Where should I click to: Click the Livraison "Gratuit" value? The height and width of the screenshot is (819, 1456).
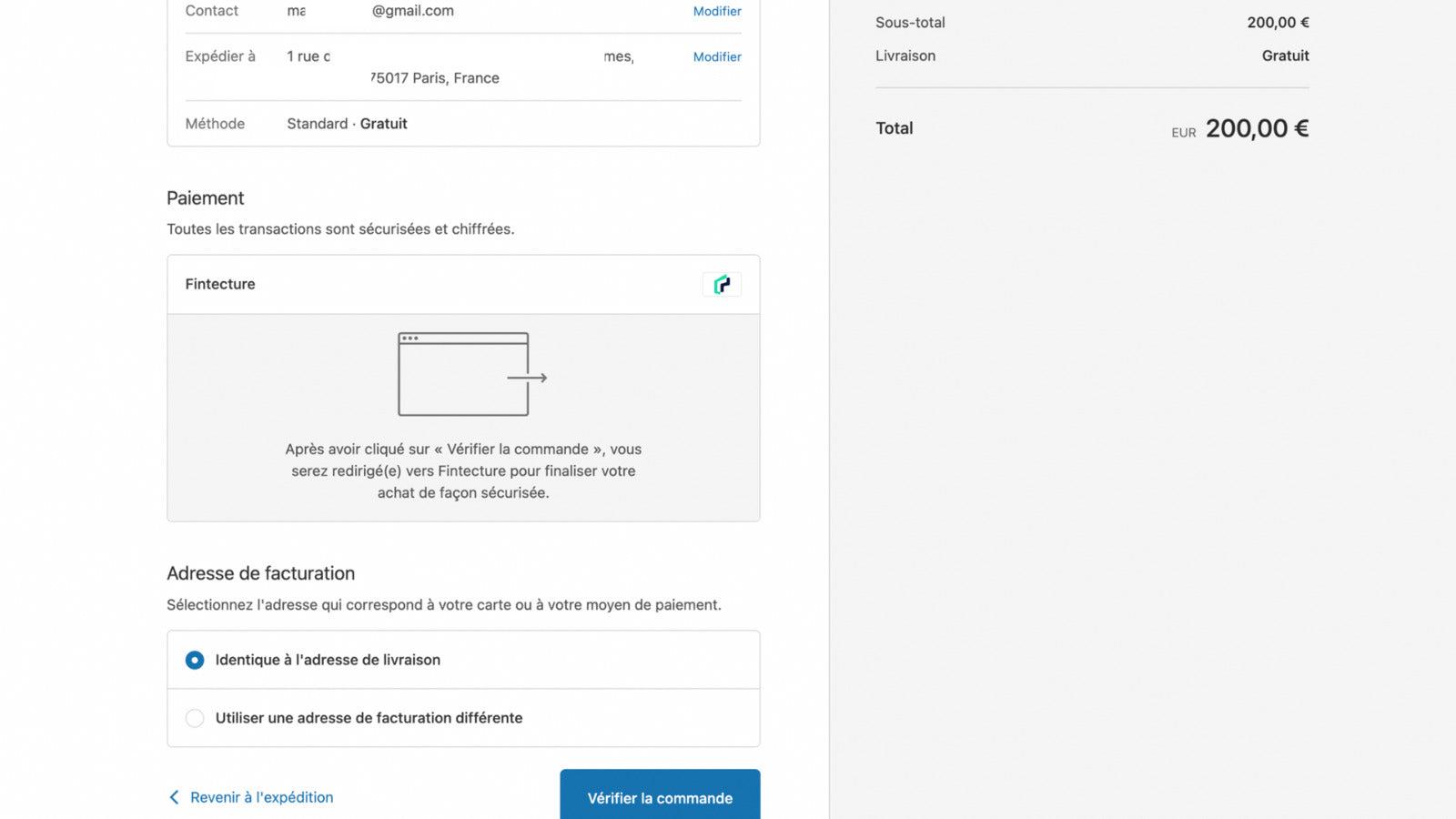(1285, 56)
